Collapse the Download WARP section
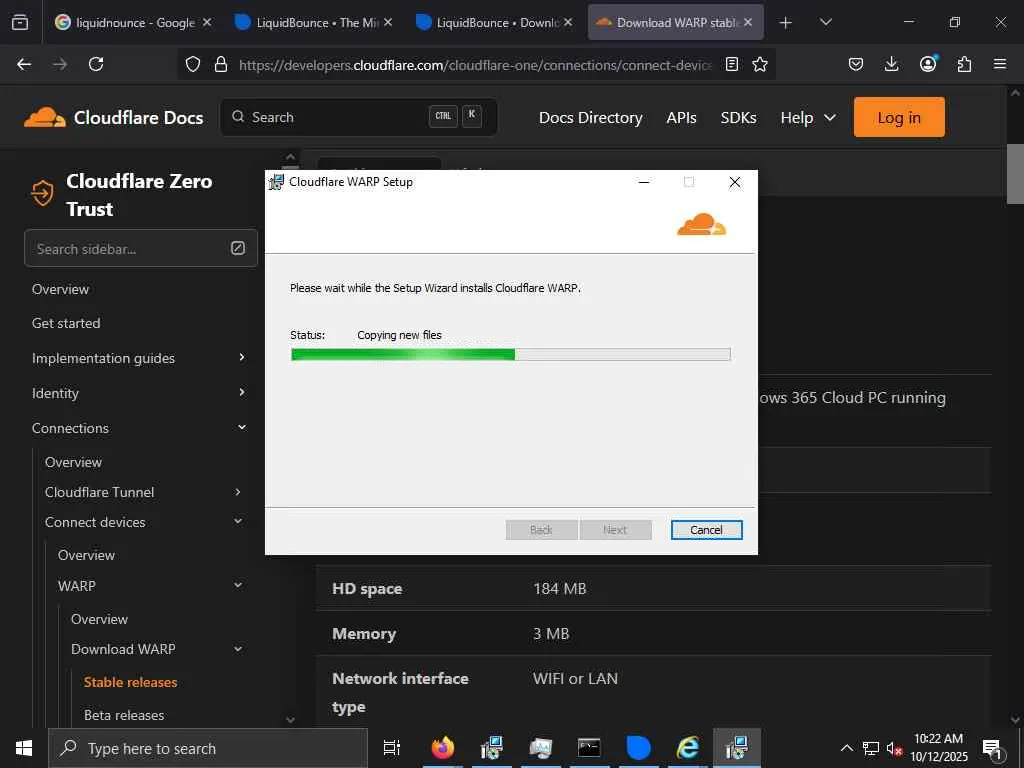The image size is (1024, 768). 238,649
